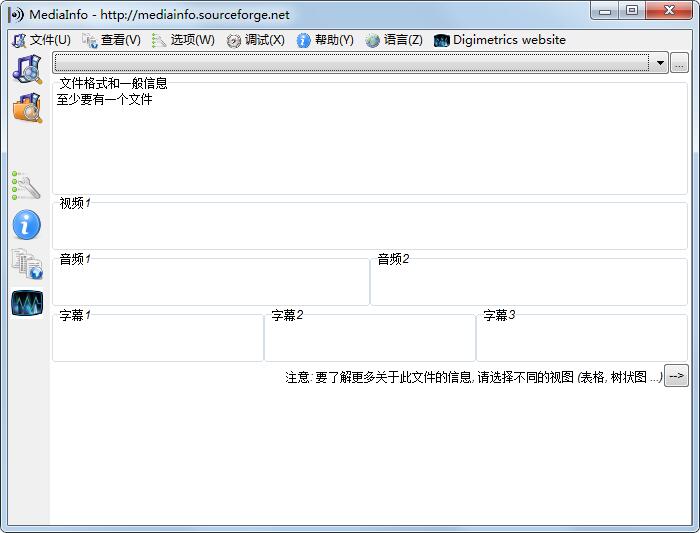Click the blue About info sidebar icon
Screen dimensions: 700x533
pyautogui.click(x=26, y=225)
